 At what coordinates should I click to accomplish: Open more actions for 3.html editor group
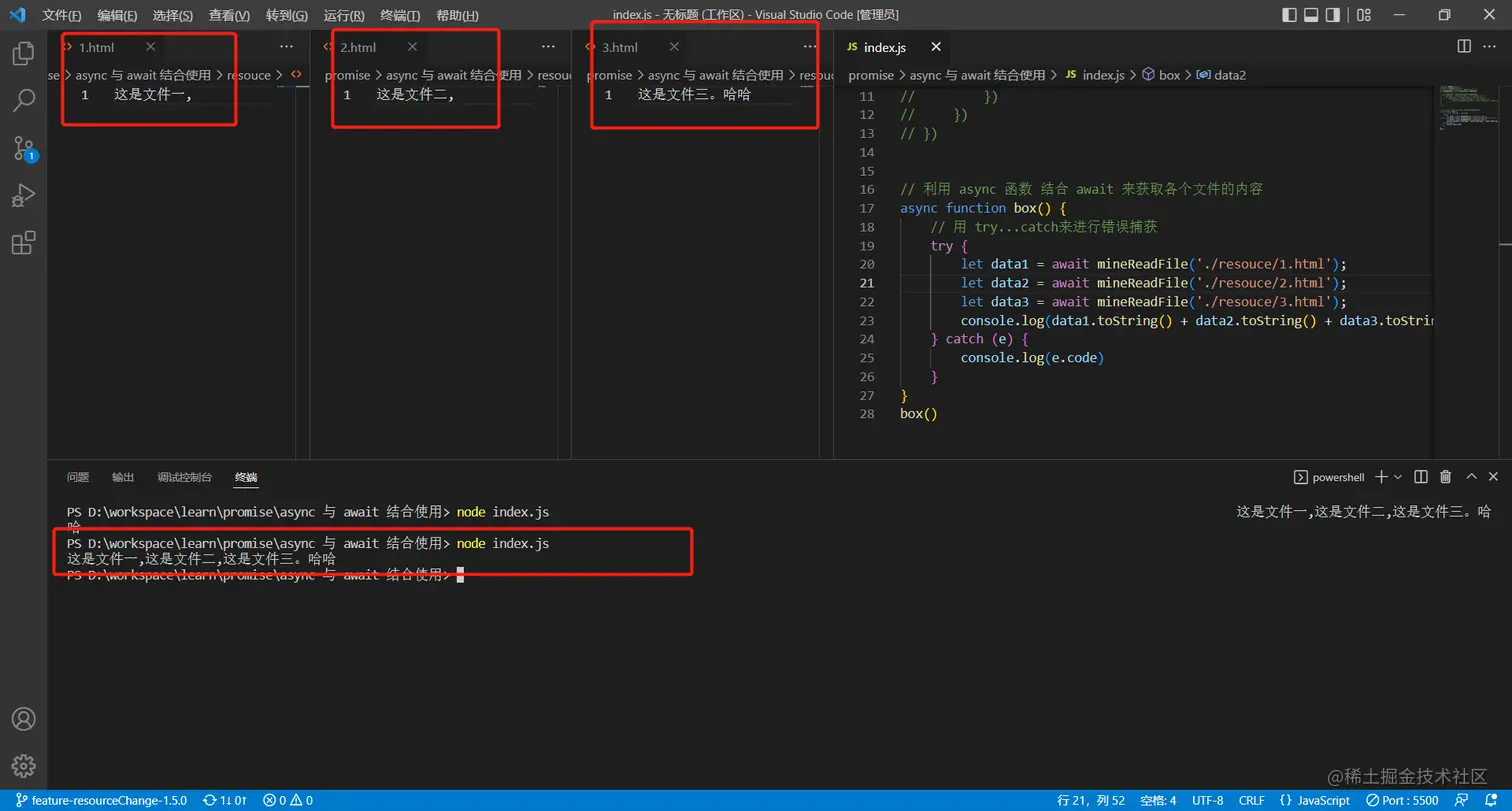click(x=810, y=47)
